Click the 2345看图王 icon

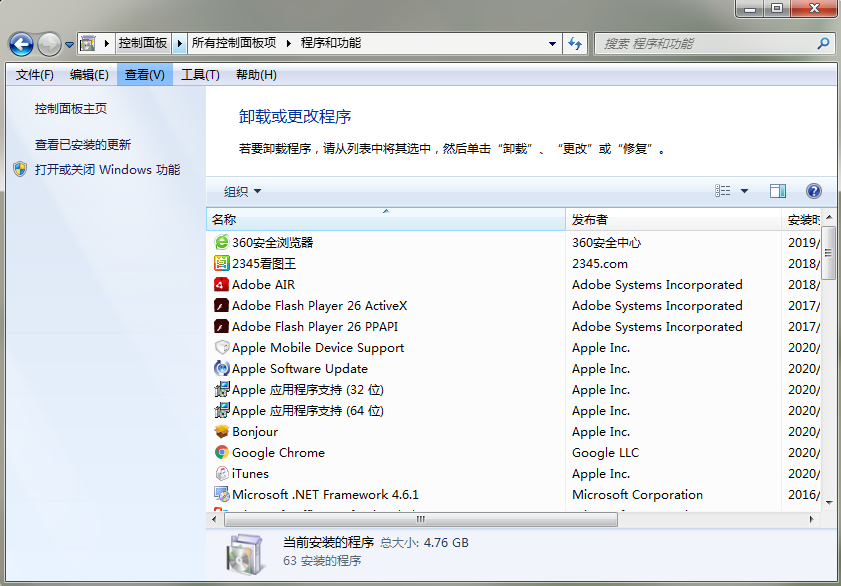coord(222,263)
